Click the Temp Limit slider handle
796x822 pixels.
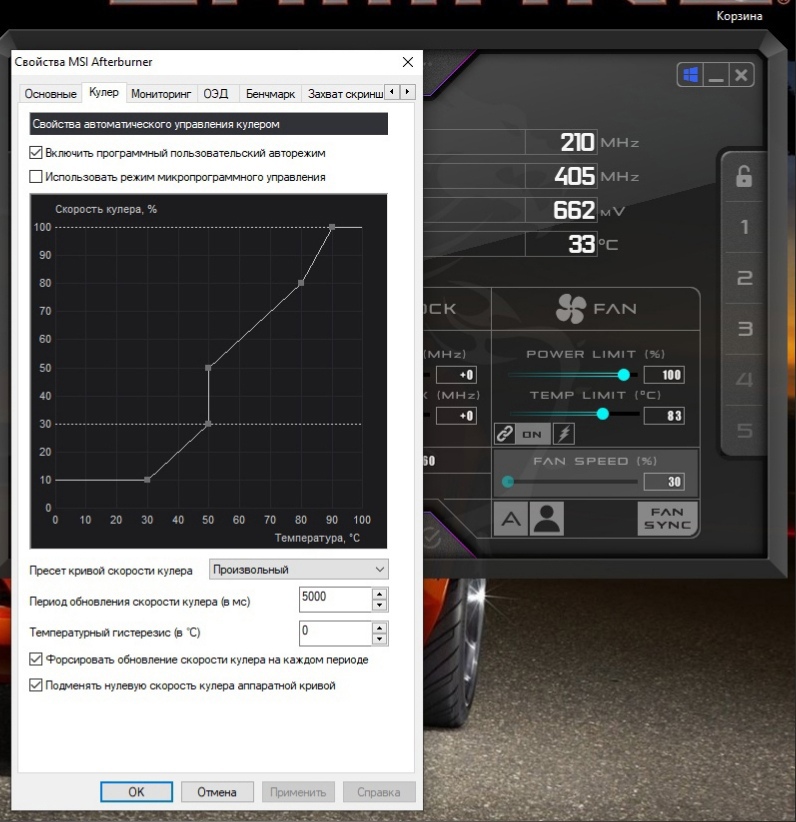[603, 414]
